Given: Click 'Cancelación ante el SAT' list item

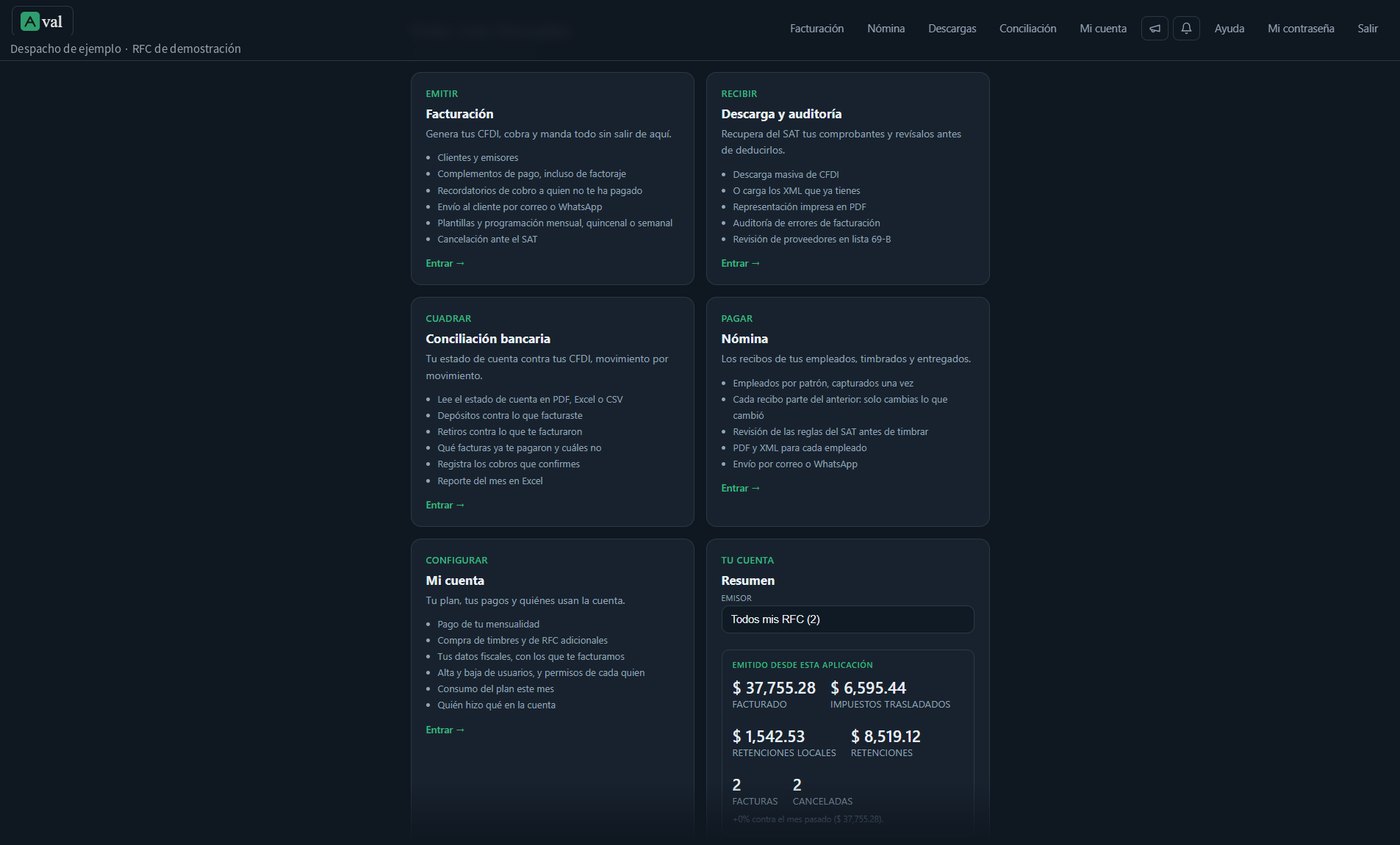Looking at the screenshot, I should point(487,239).
